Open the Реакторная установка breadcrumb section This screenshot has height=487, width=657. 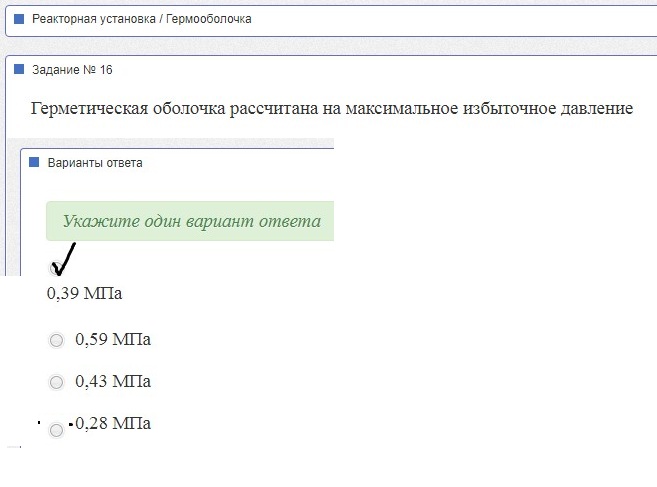[94, 19]
